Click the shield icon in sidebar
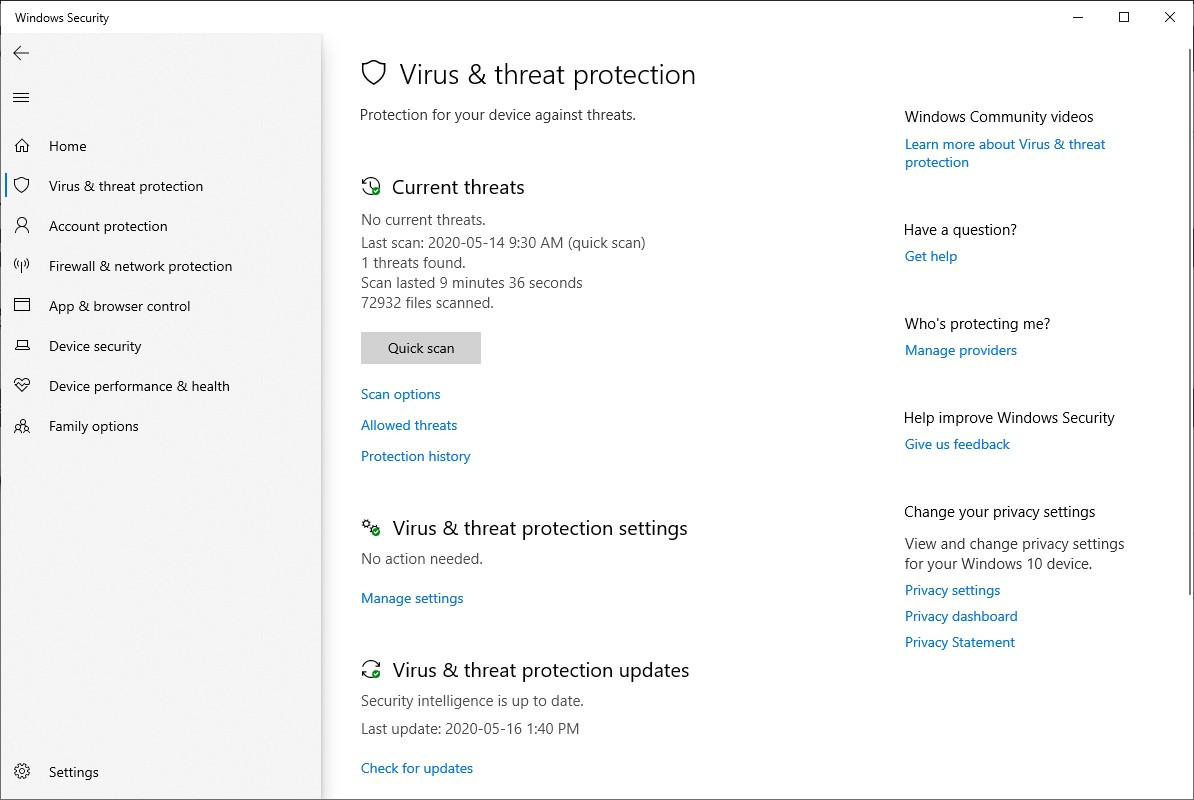Screen dimensions: 1194x800 tap(22, 185)
